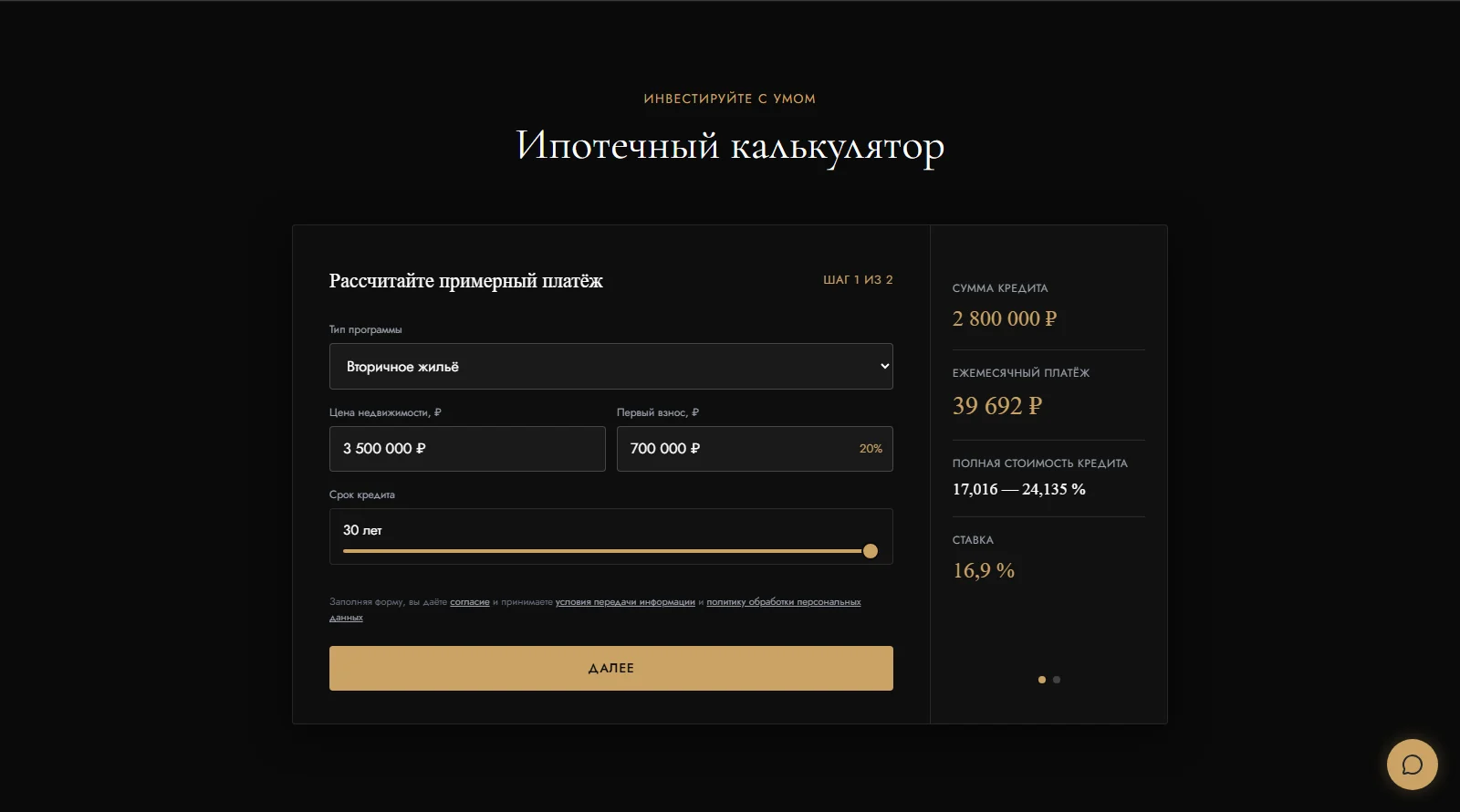
Task: Click the 'Тип программы' field label
Action: pos(365,329)
